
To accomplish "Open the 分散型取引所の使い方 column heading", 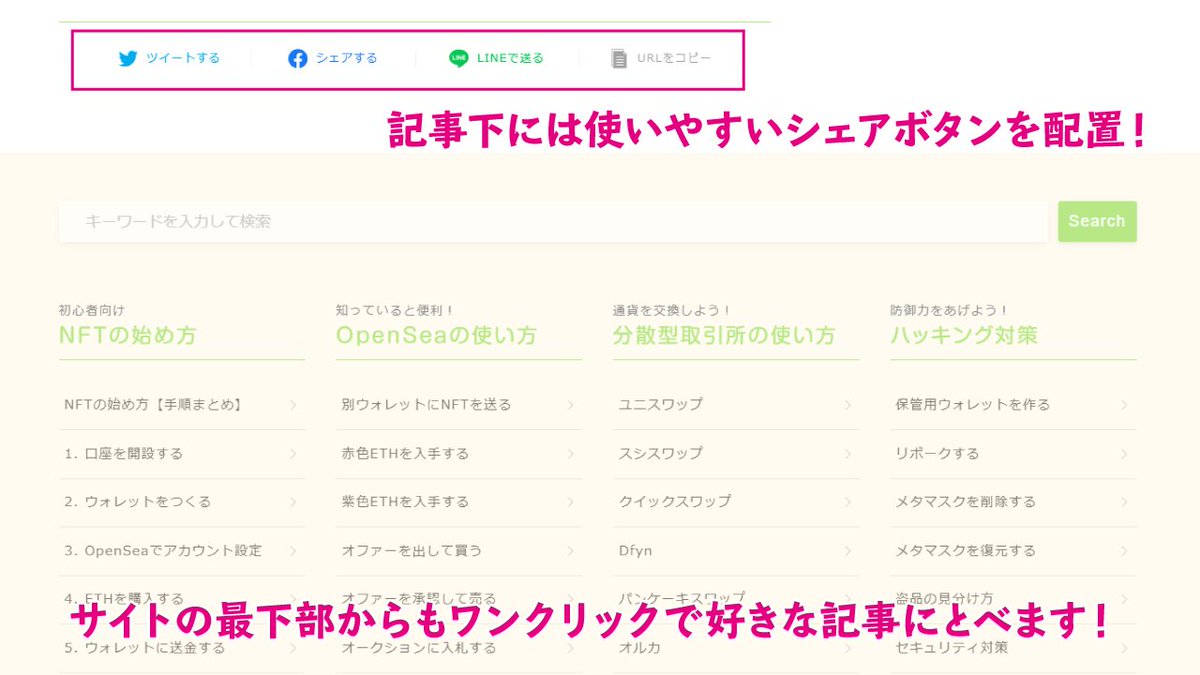I will [724, 336].
